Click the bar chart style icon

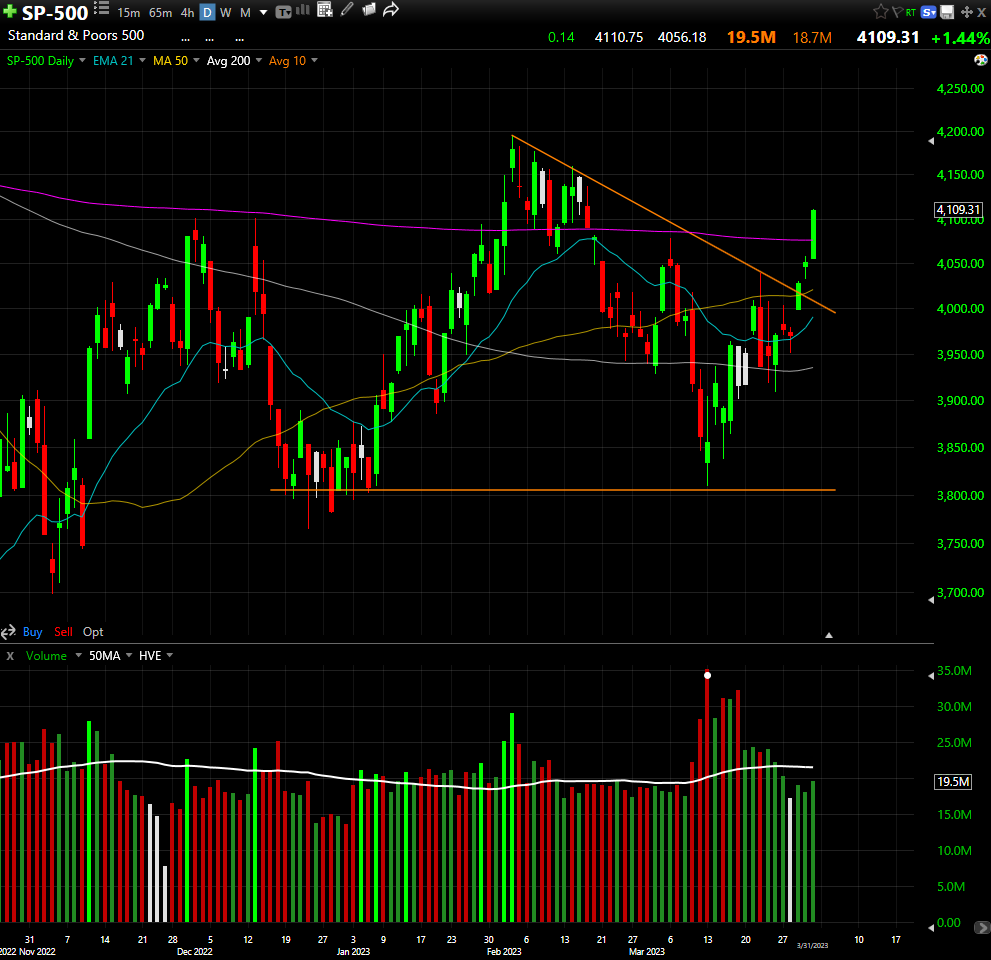pos(303,9)
